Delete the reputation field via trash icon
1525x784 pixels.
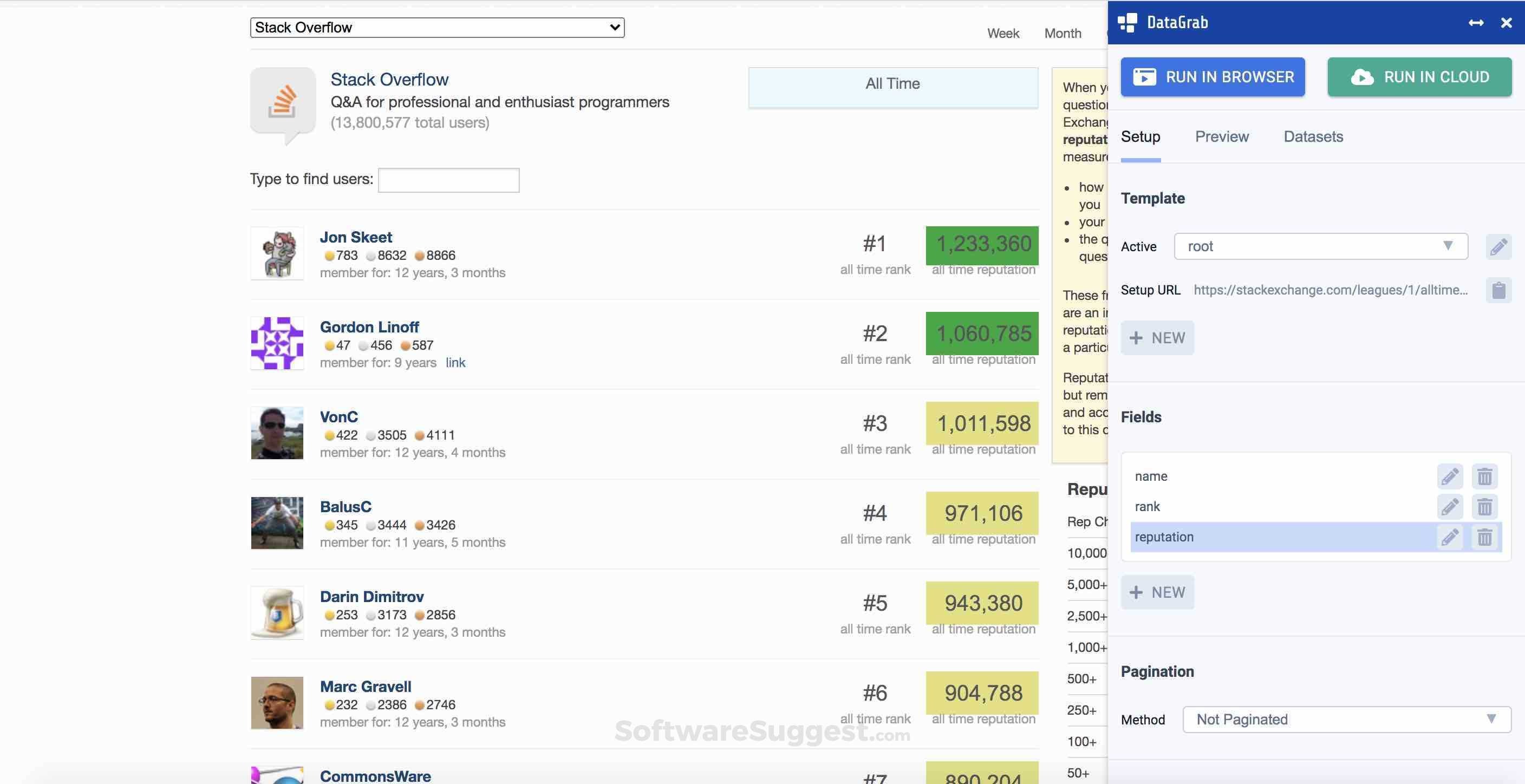pyautogui.click(x=1484, y=537)
